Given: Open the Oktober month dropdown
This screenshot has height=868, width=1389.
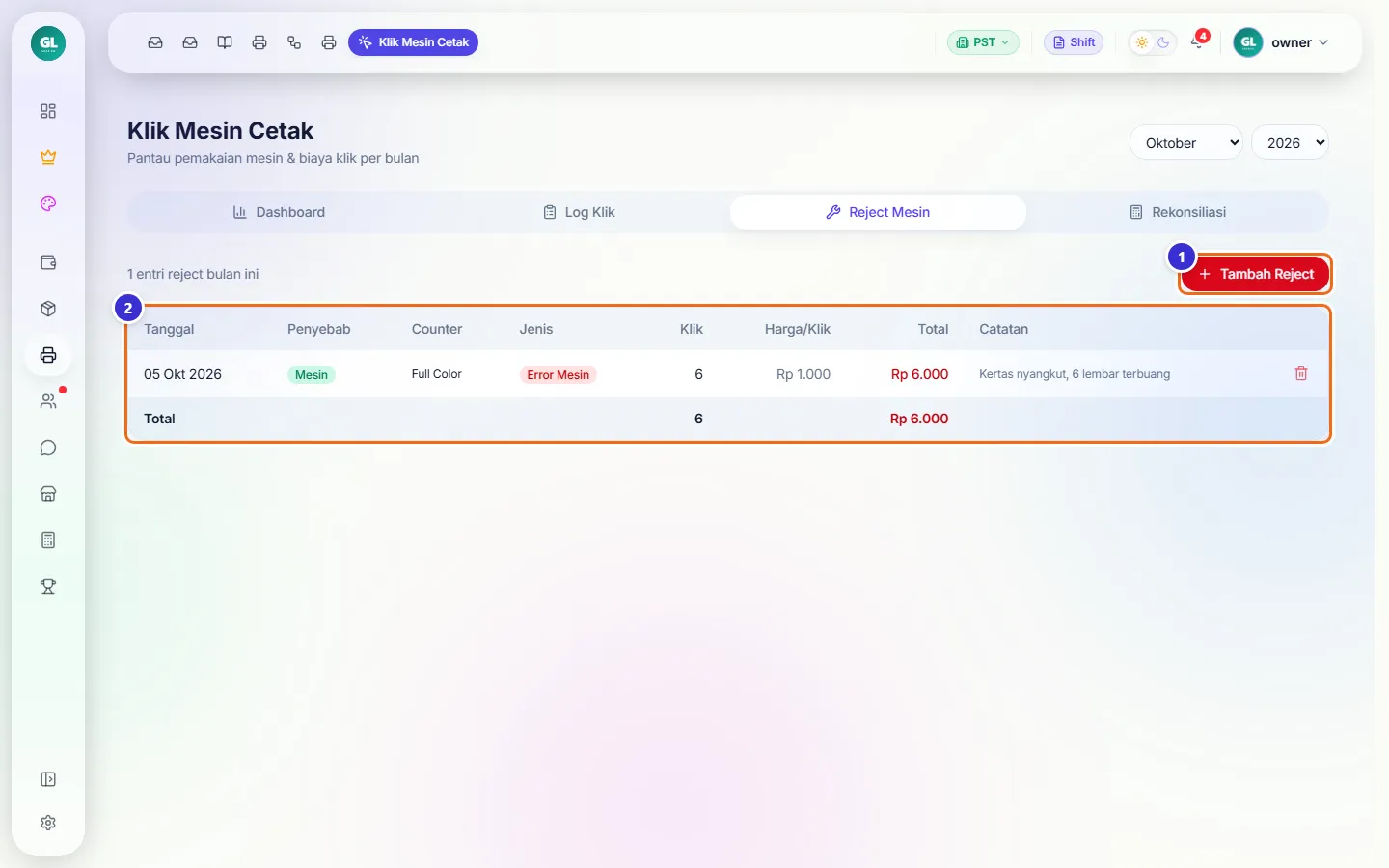Looking at the screenshot, I should tap(1186, 143).
